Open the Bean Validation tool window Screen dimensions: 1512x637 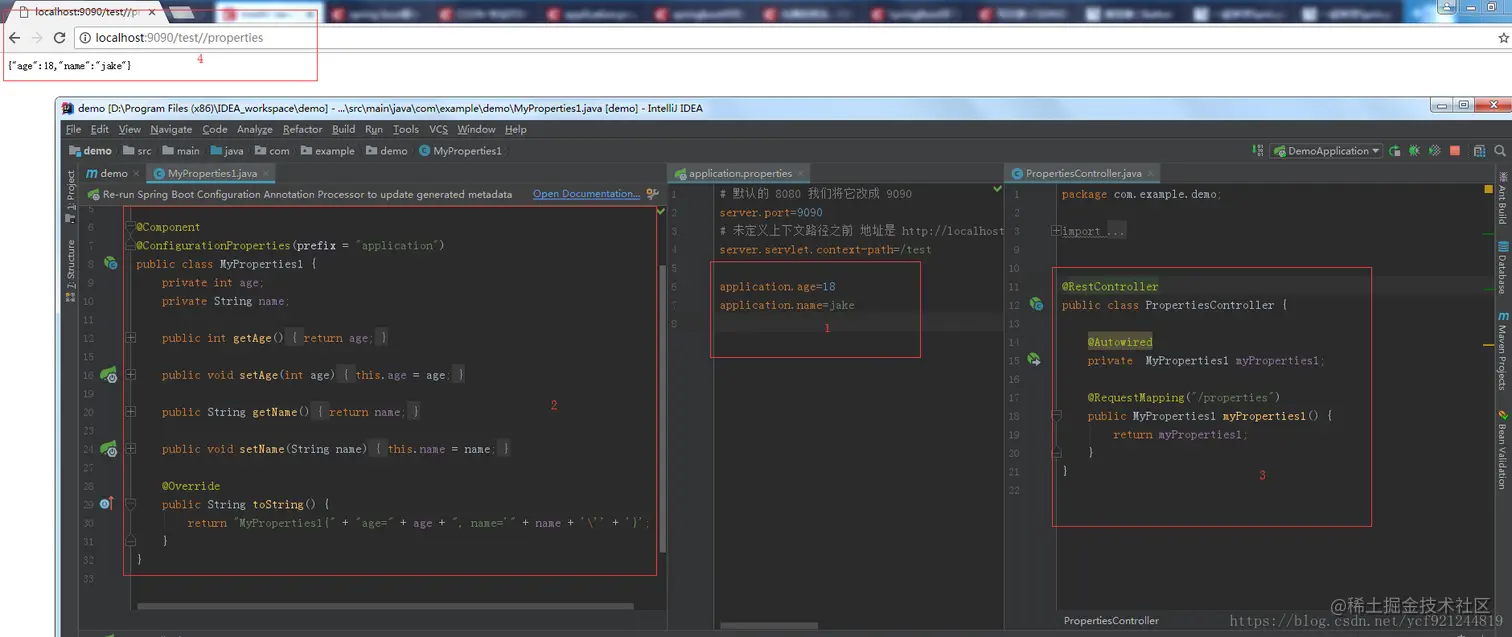coord(1502,448)
